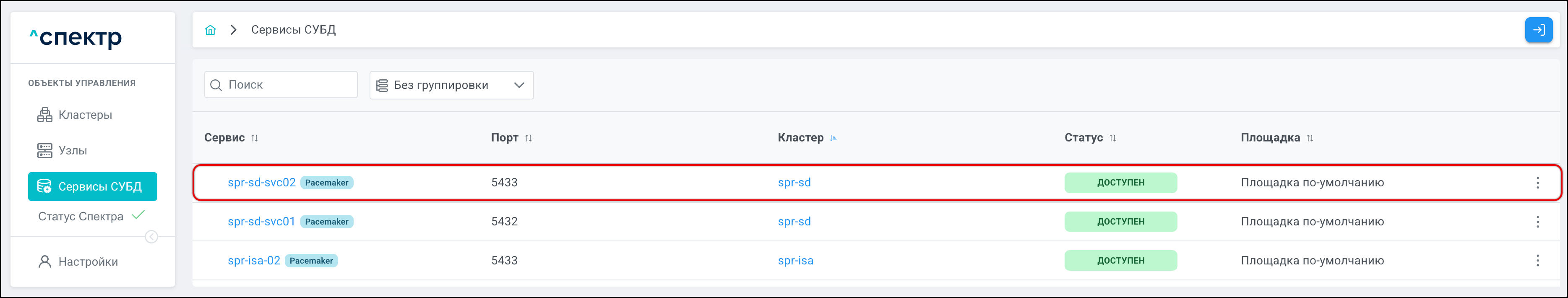
Task: Sort by the Порт column
Action: (529, 139)
